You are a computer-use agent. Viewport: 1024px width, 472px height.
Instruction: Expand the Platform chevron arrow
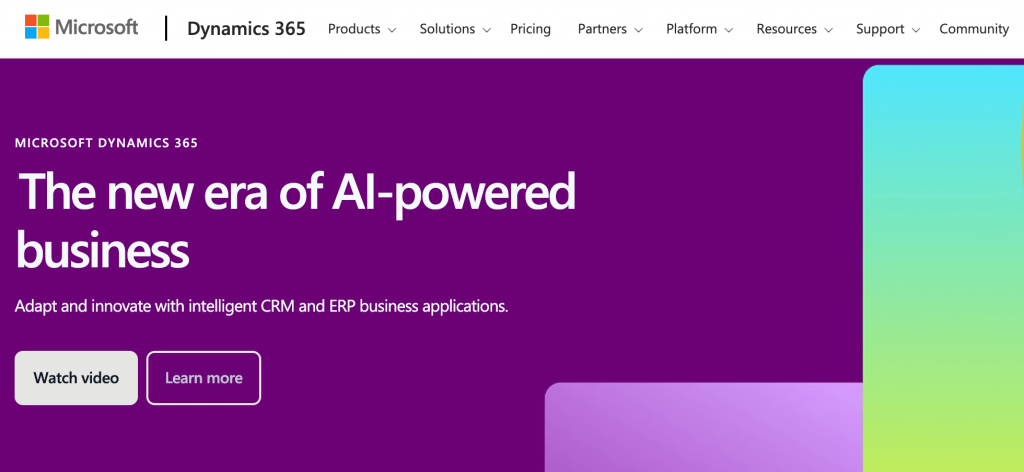click(729, 30)
